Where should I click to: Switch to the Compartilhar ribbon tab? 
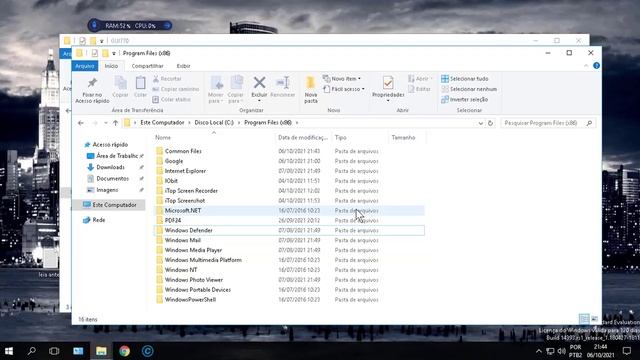147,66
